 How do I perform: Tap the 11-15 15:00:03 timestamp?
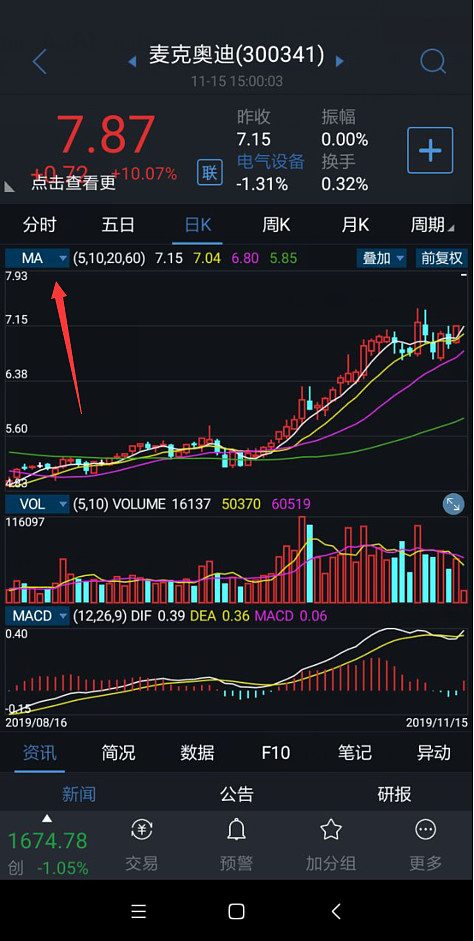click(x=237, y=80)
